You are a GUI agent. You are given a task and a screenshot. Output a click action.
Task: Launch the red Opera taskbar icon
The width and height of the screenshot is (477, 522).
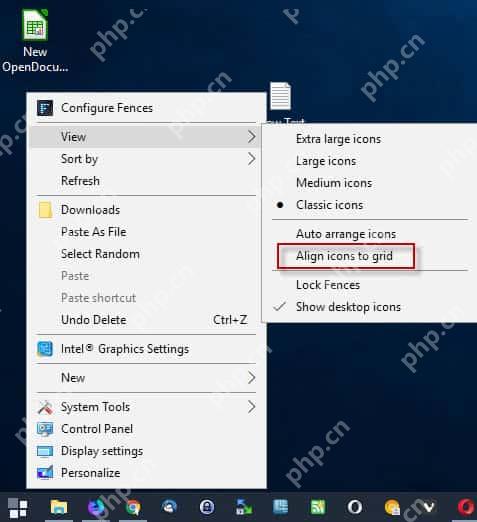[x=466, y=507]
